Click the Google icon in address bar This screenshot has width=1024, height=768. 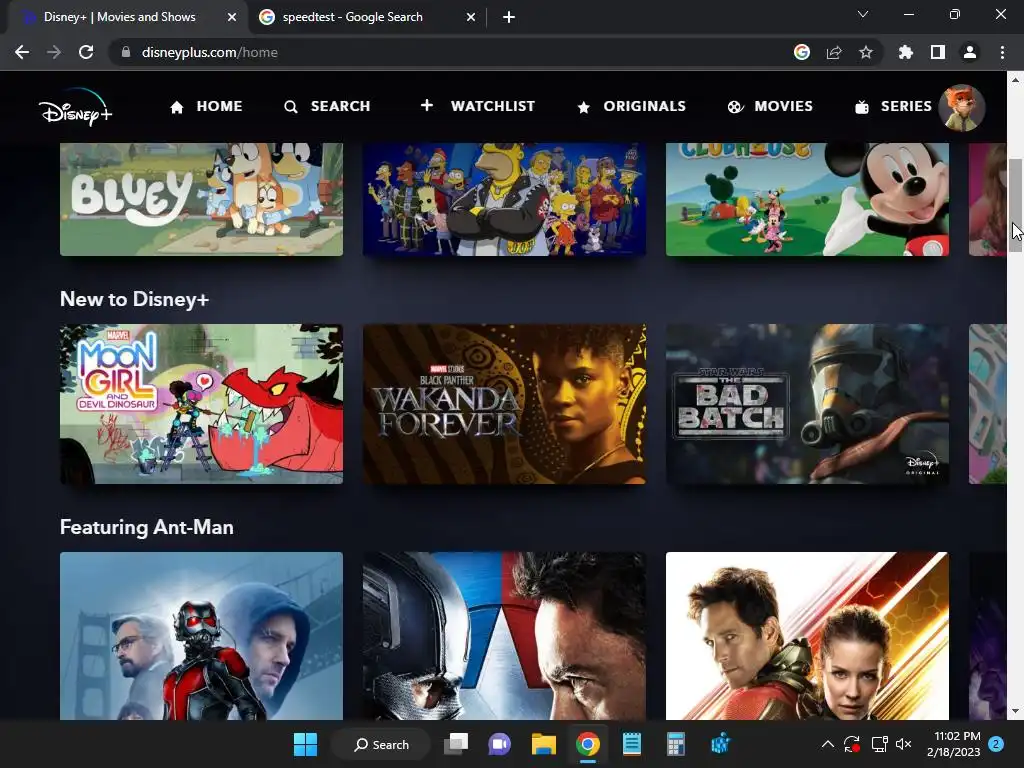coord(802,52)
